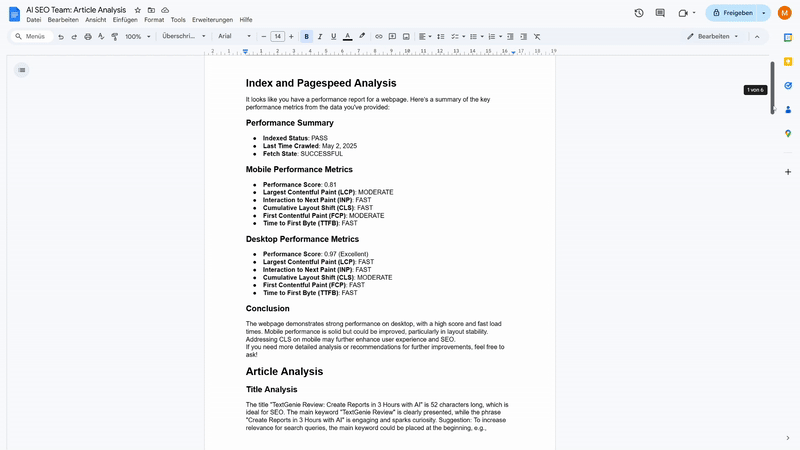Image resolution: width=800 pixels, height=450 pixels.
Task: Decrease indent
Action: click(x=510, y=37)
